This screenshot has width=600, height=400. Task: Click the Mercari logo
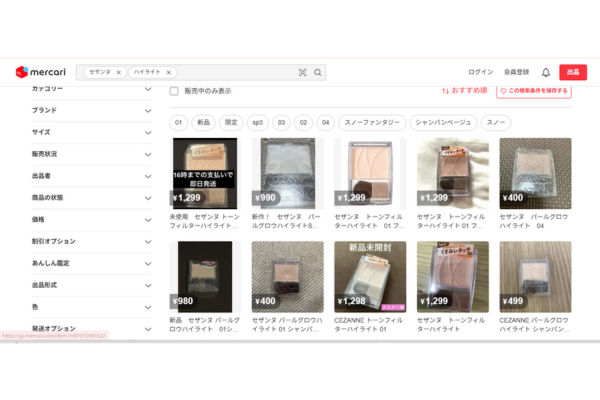coord(40,72)
